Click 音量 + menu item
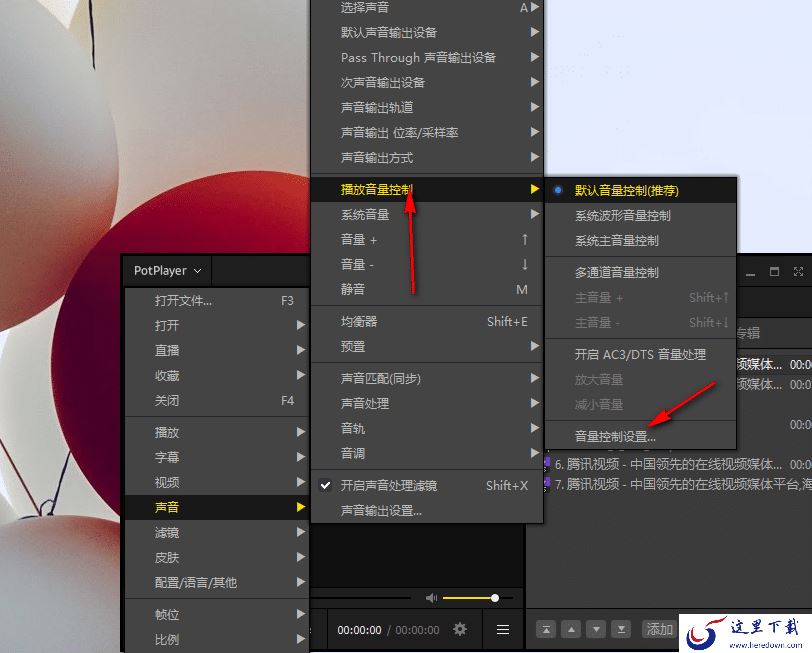Screen dimensions: 812x653 [427, 239]
